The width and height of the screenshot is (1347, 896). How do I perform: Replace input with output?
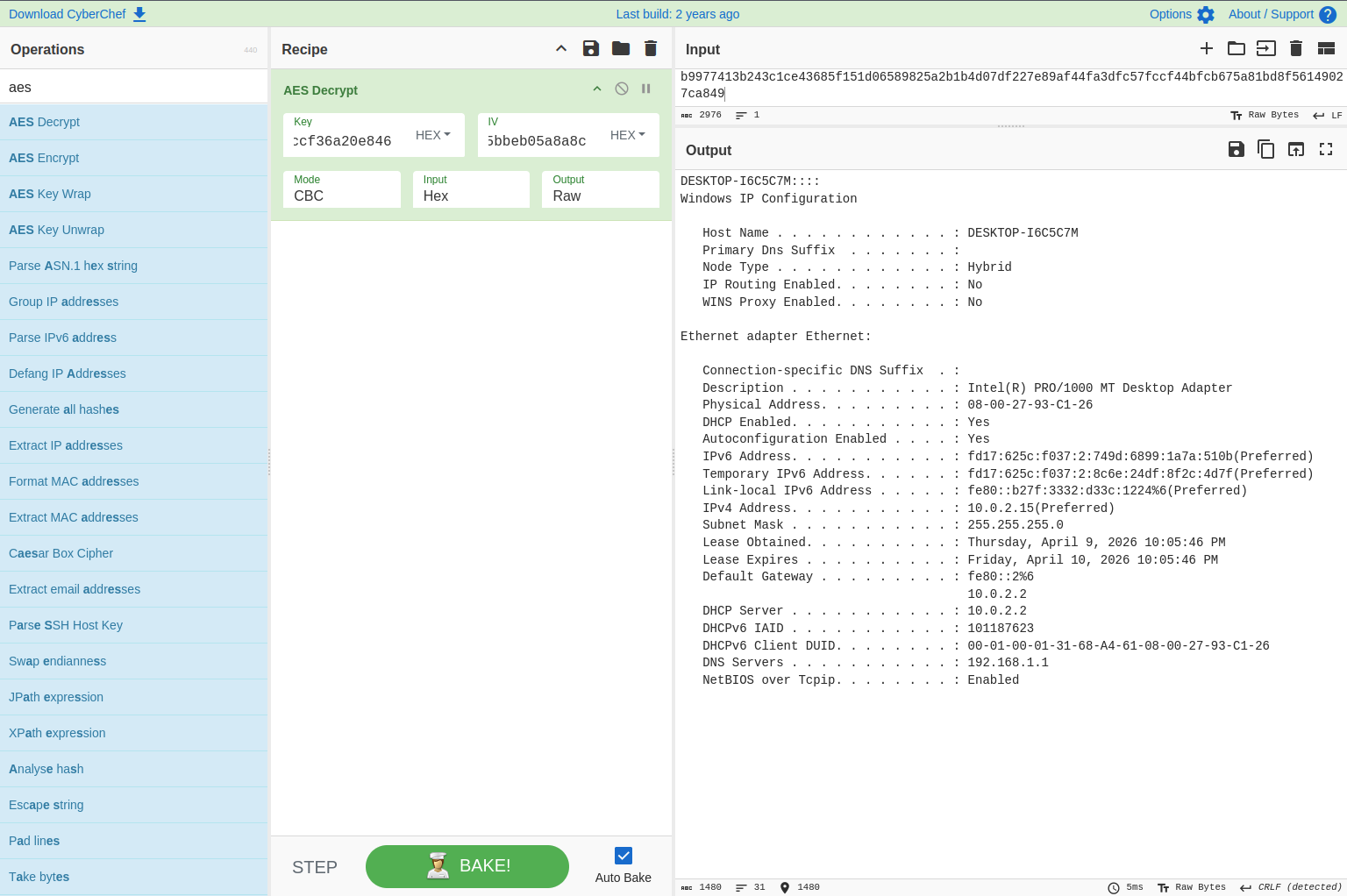pos(1296,149)
